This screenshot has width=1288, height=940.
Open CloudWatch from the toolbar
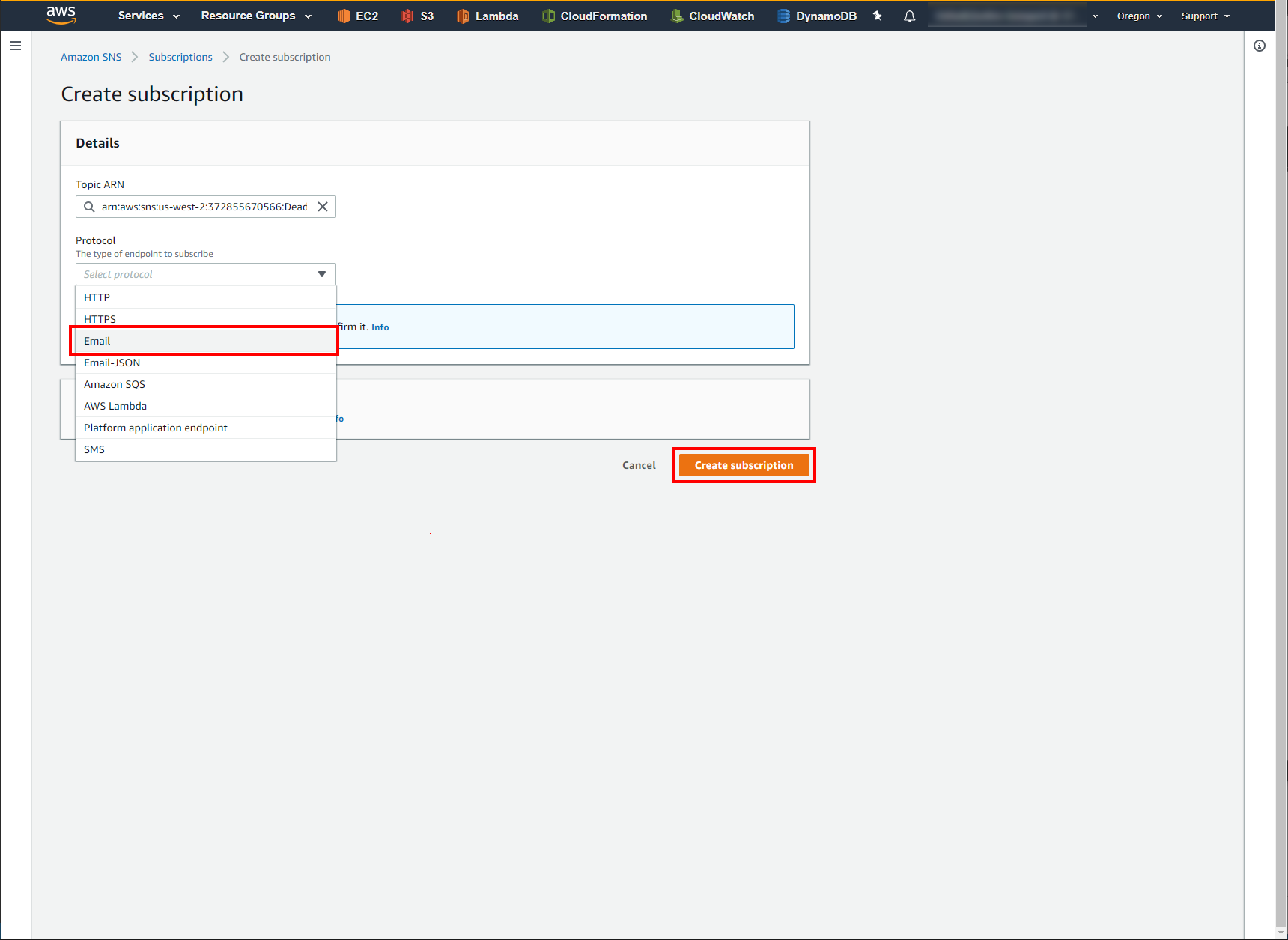point(712,16)
